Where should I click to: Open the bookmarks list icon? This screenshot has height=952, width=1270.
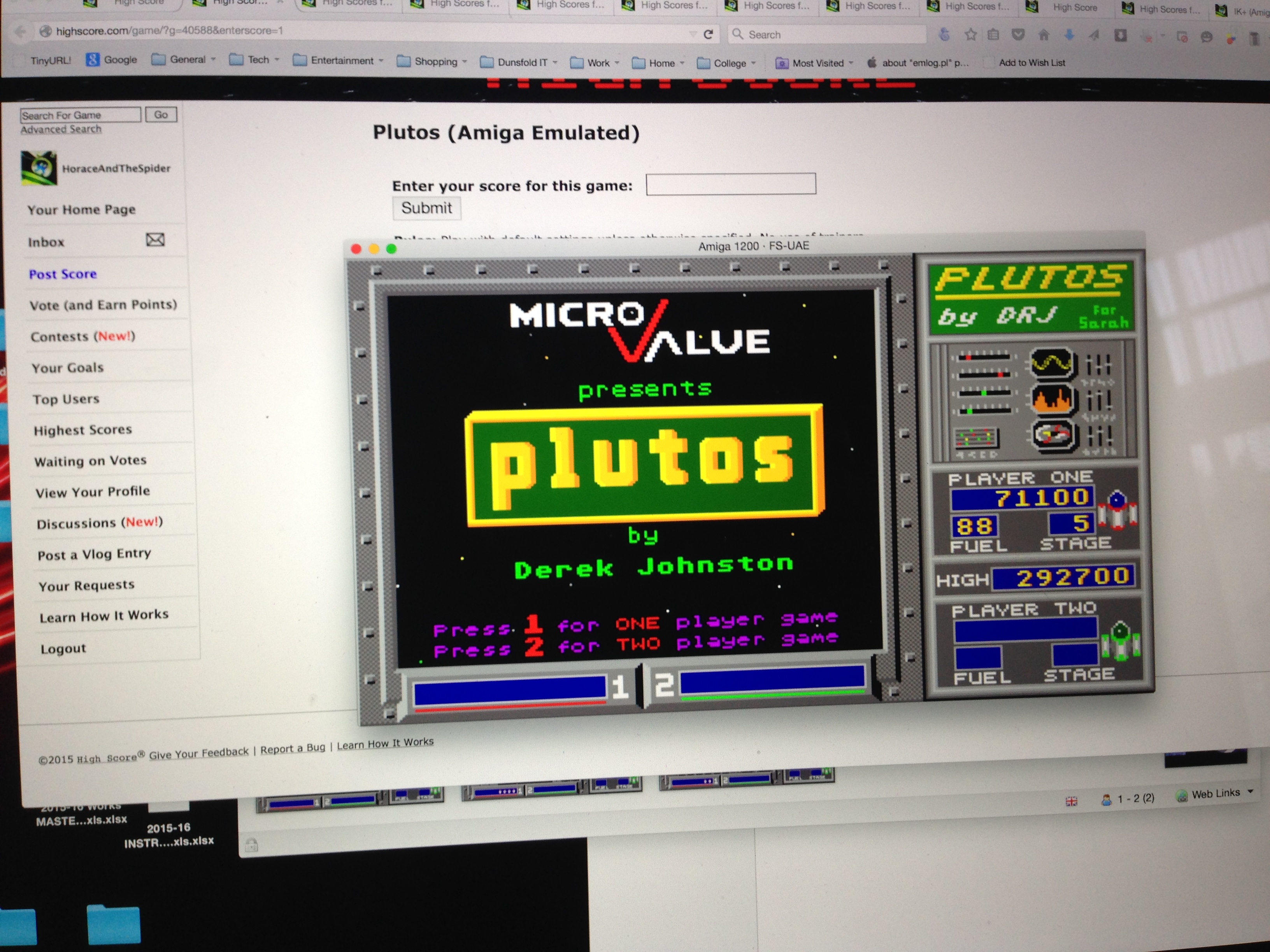pyautogui.click(x=993, y=35)
